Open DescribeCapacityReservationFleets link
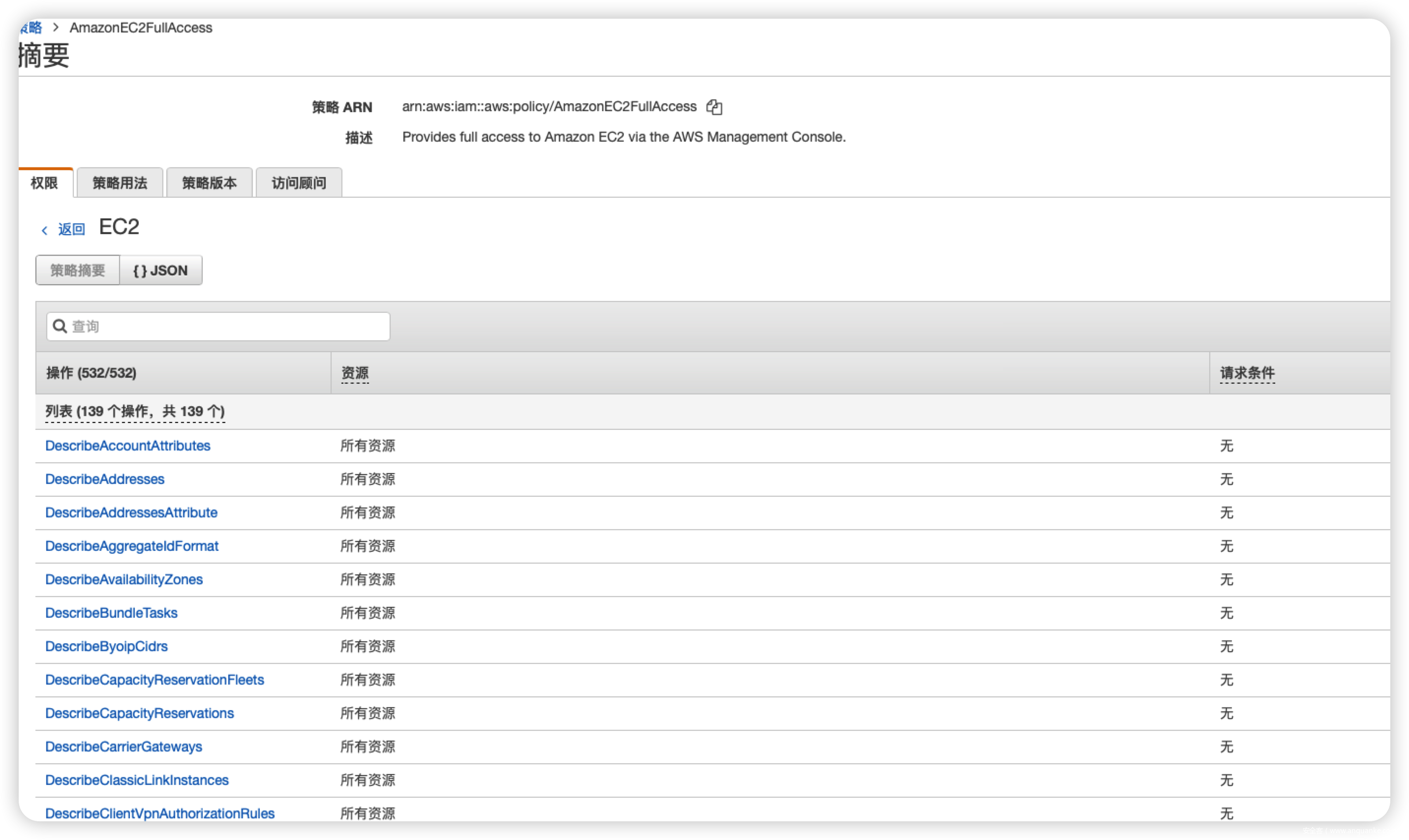 [154, 680]
